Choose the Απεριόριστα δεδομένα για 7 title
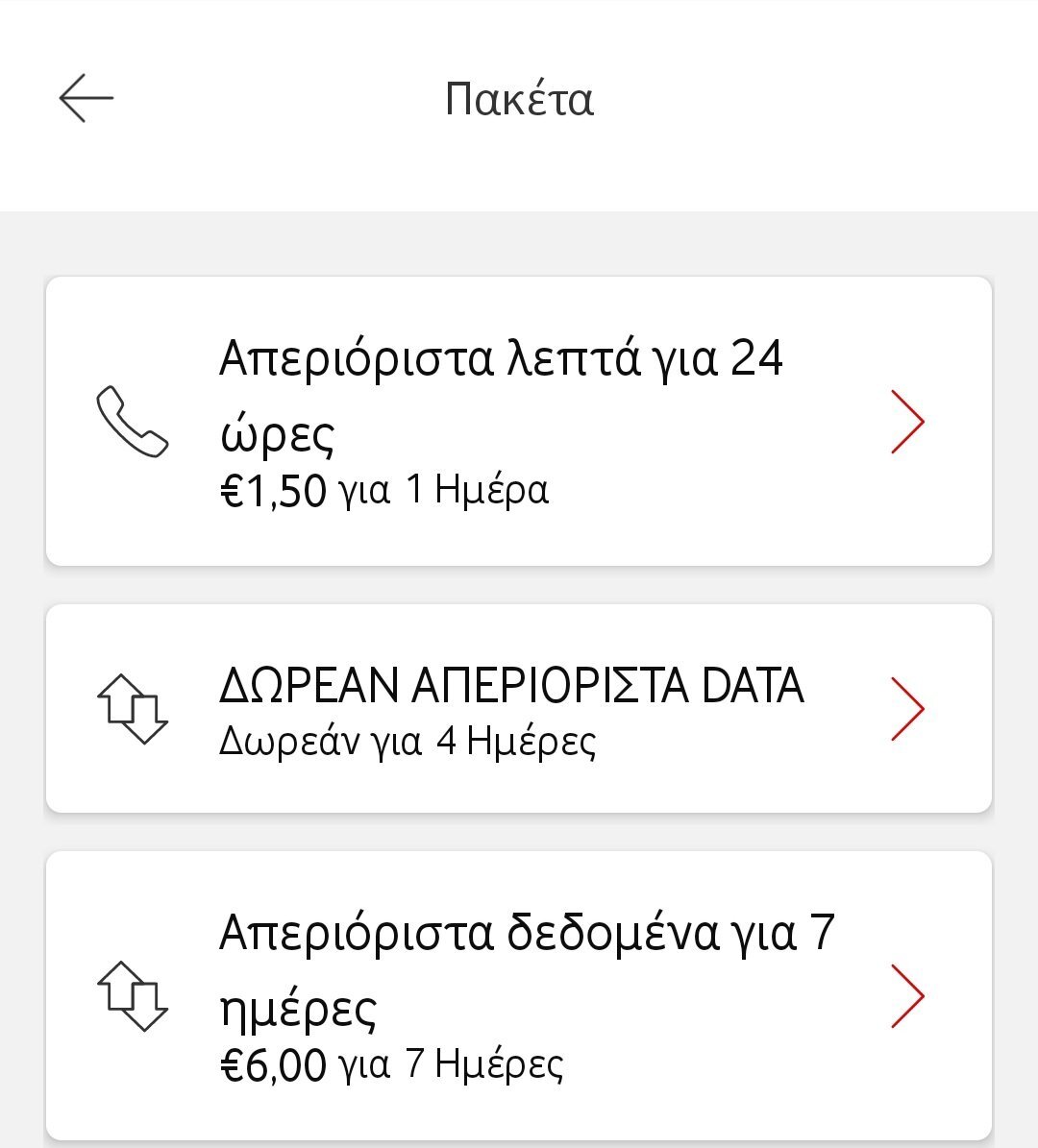The height and width of the screenshot is (1148, 1038). tap(527, 933)
